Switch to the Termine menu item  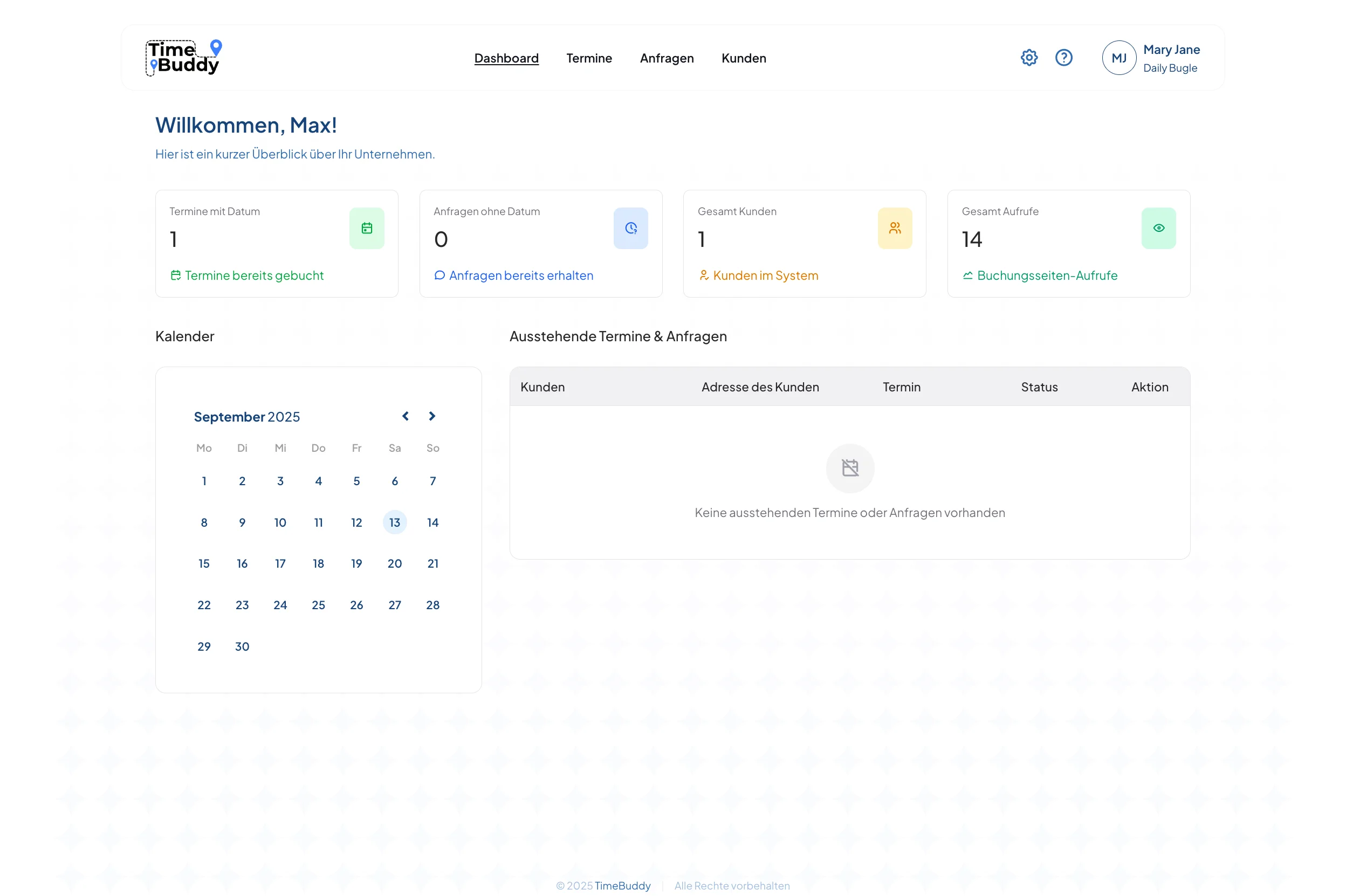pyautogui.click(x=589, y=58)
